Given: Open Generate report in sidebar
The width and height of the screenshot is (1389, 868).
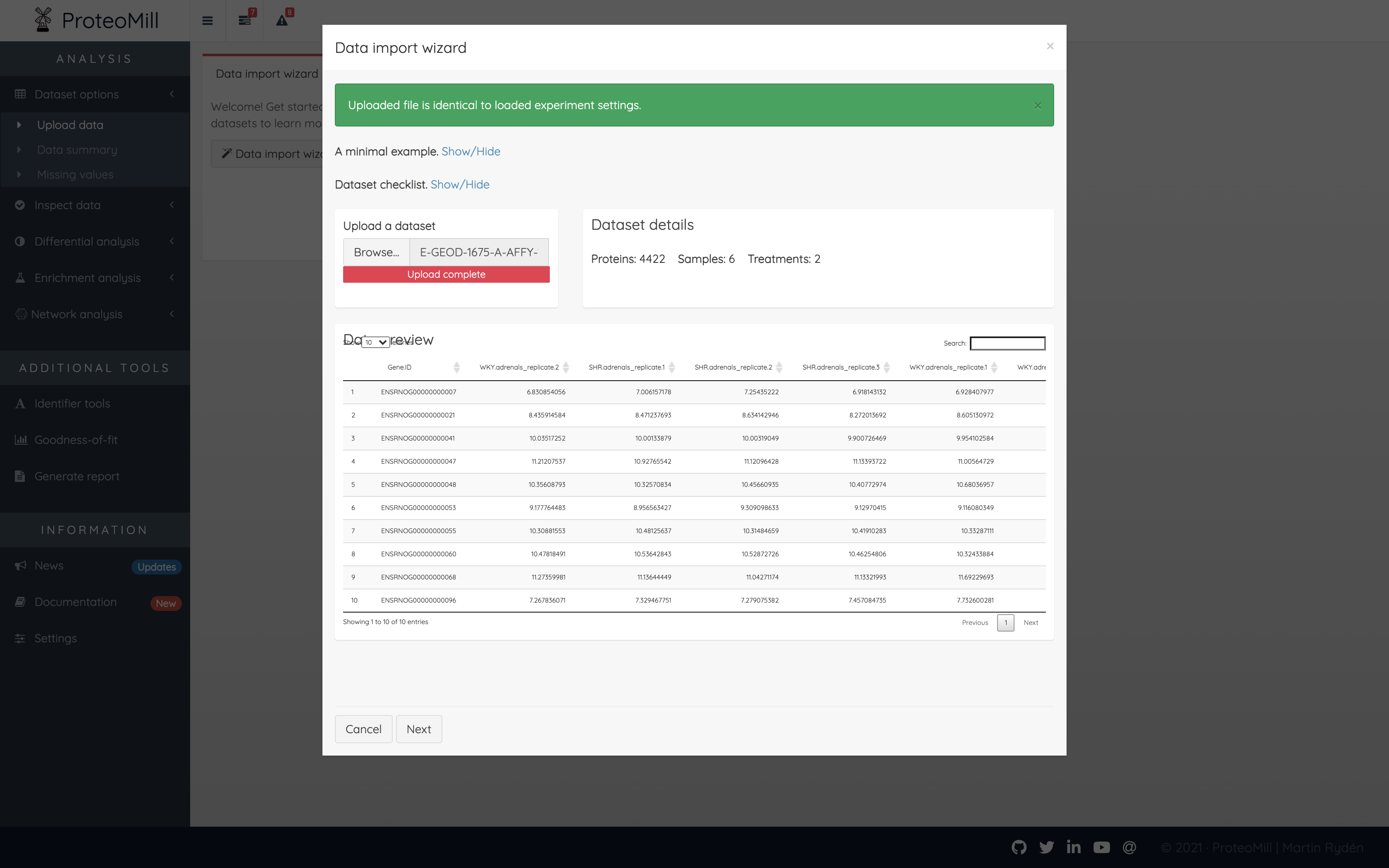Looking at the screenshot, I should [77, 477].
